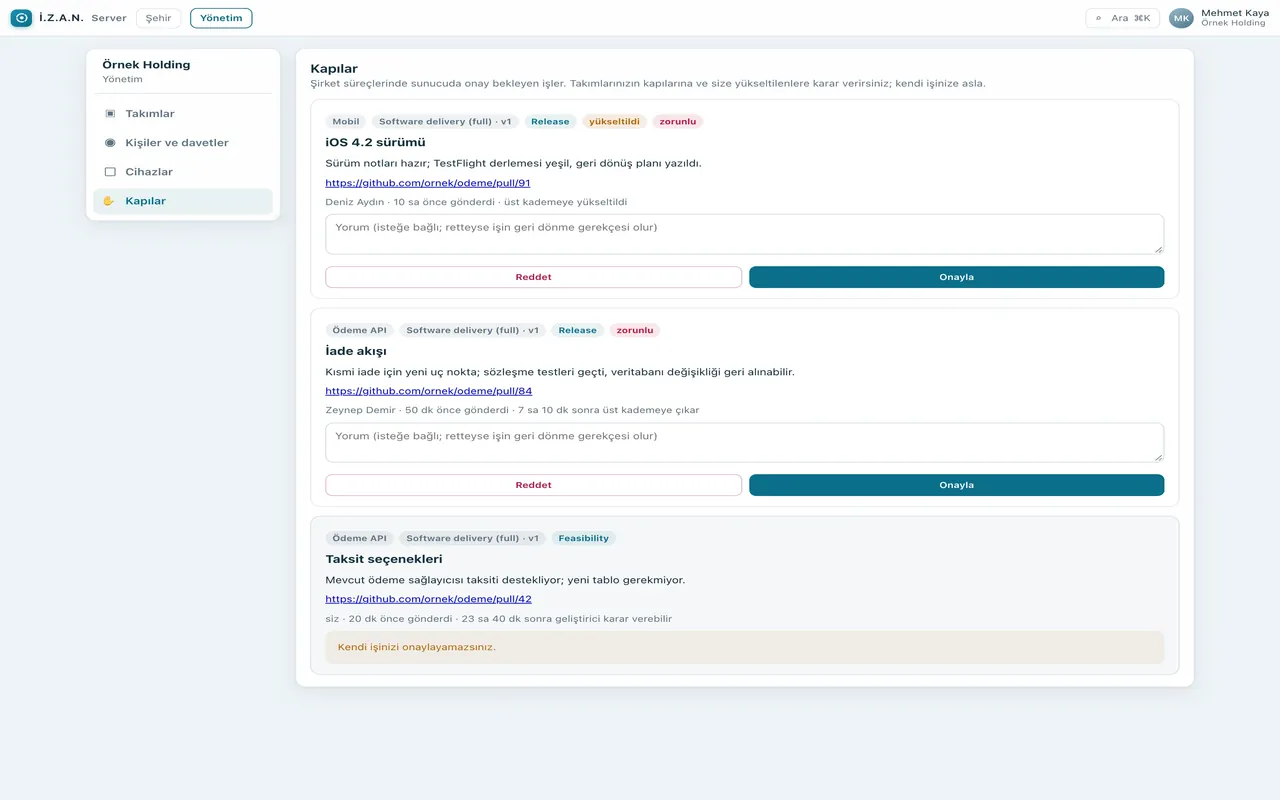This screenshot has height=800, width=1280.
Task: Click the Cihazlar sidebar icon
Action: [110, 172]
